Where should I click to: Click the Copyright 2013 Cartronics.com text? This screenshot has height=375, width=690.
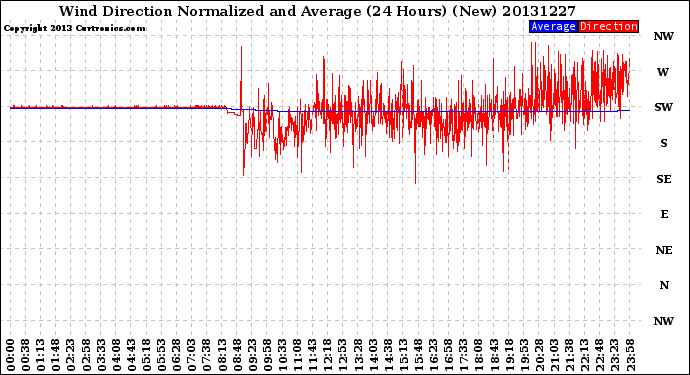click(x=74, y=28)
